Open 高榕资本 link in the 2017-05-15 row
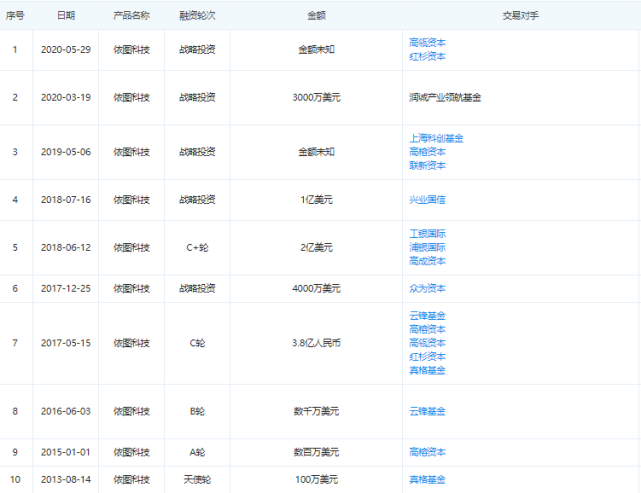Screen dimensions: 641x493 click(x=427, y=329)
